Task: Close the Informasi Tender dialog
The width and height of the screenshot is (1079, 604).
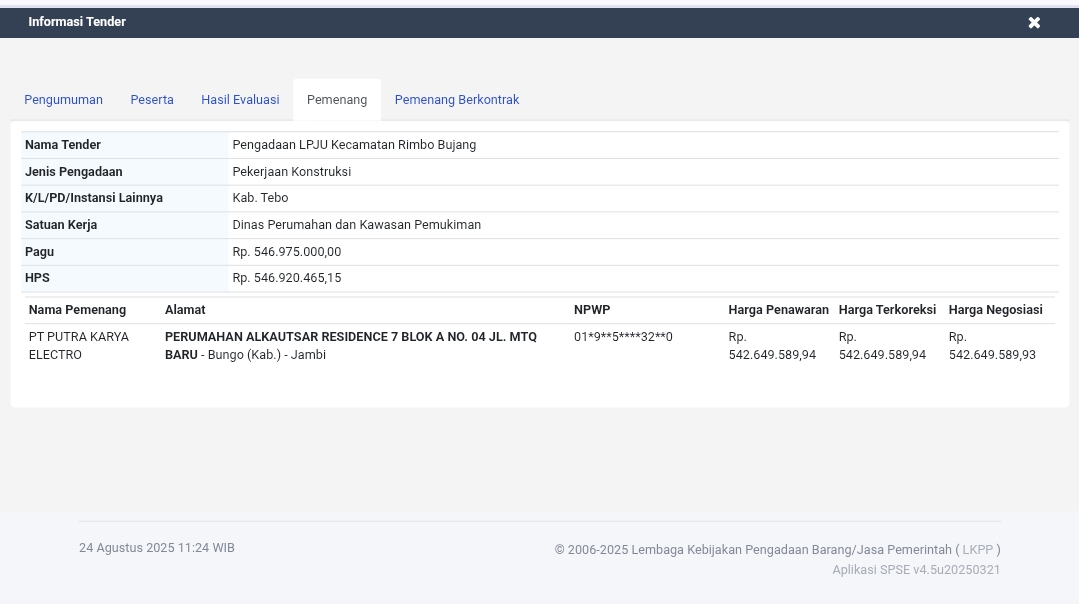Action: click(x=1034, y=22)
